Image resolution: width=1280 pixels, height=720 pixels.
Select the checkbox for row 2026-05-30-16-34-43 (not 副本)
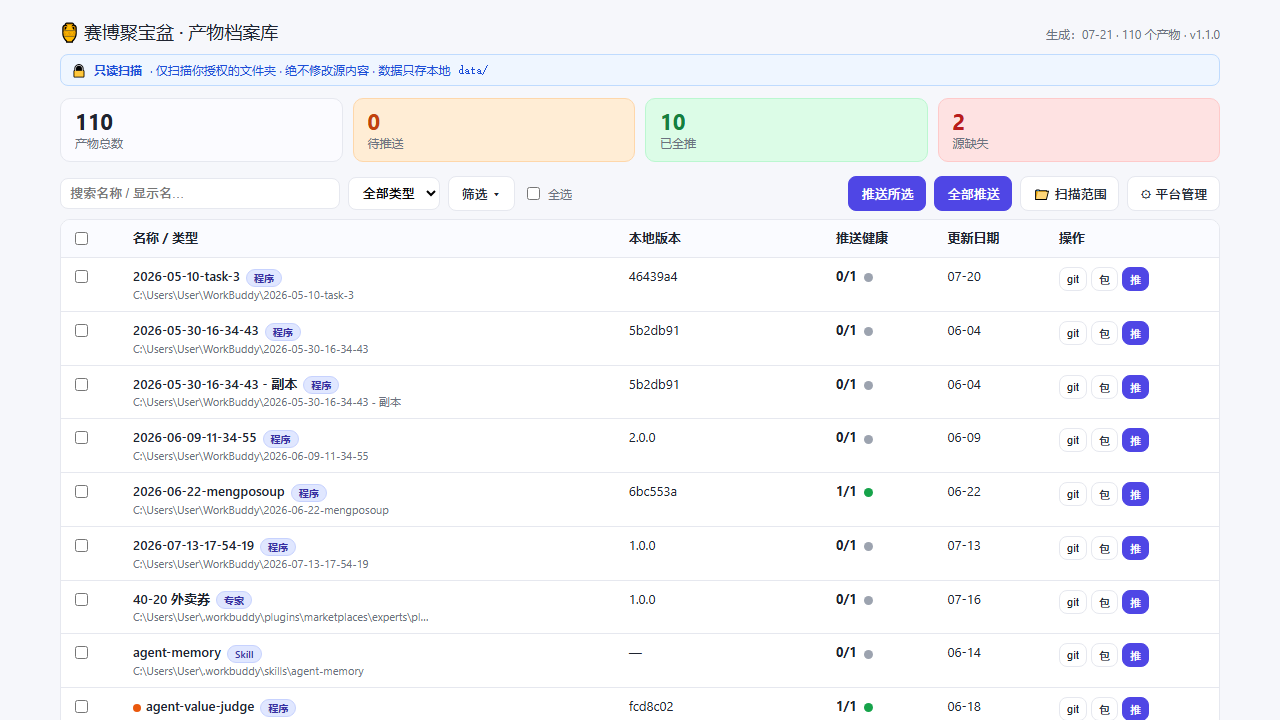[82, 330]
